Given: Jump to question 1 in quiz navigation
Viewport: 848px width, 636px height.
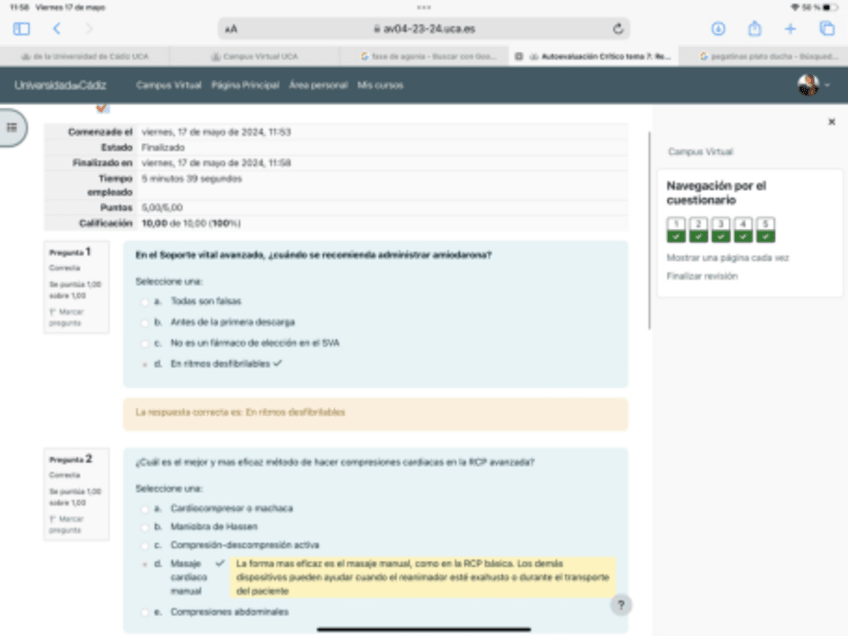Looking at the screenshot, I should [676, 230].
